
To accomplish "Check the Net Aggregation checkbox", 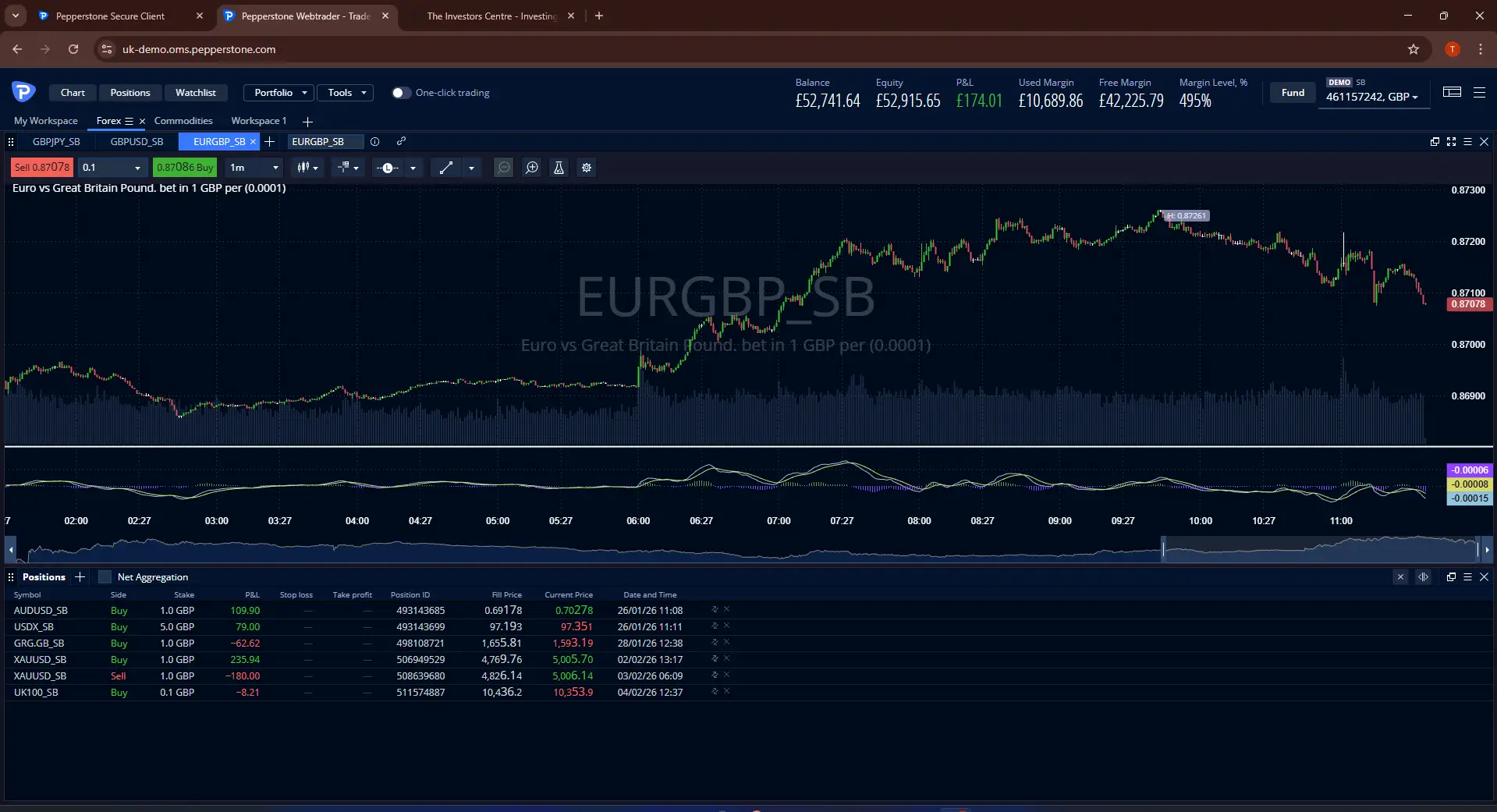I will [x=104, y=577].
